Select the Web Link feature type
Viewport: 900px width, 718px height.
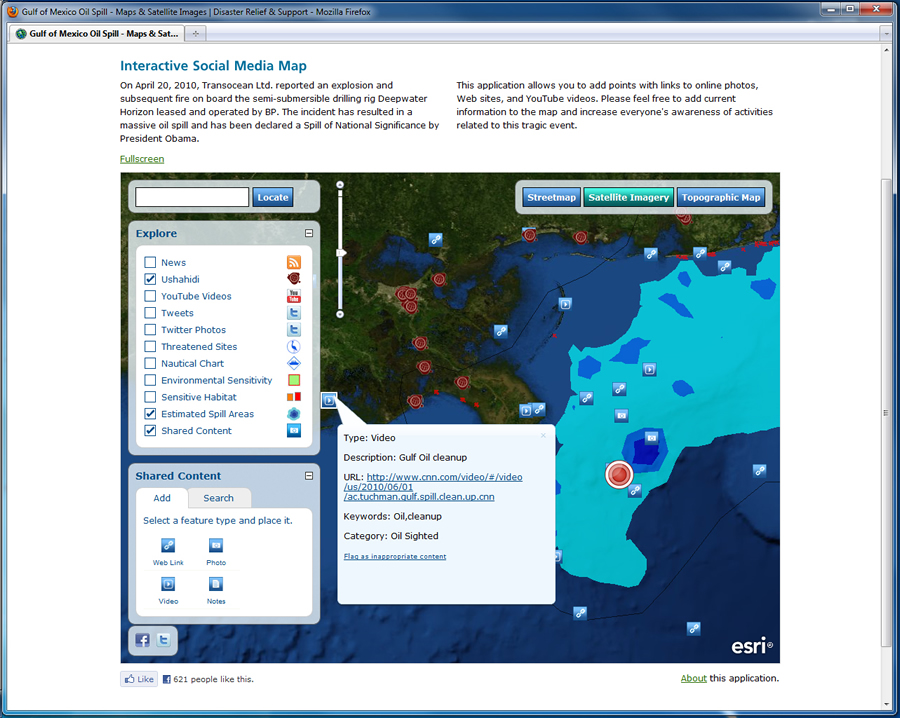[168, 545]
